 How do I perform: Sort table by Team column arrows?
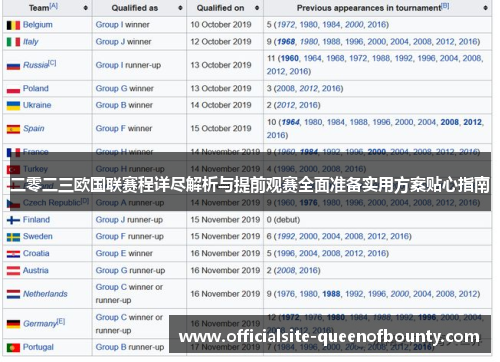(x=86, y=8)
